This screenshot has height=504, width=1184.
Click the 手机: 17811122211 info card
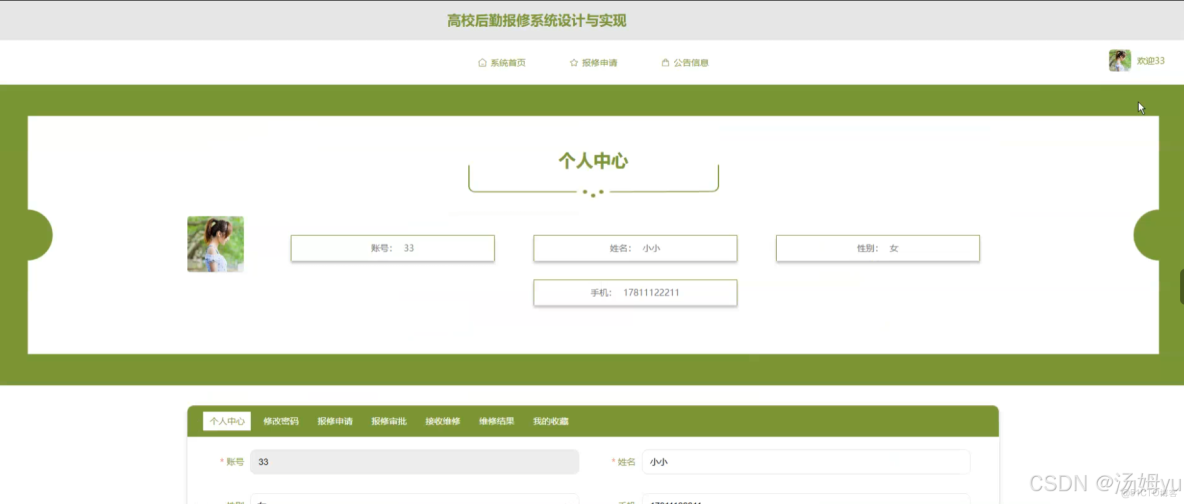635,292
